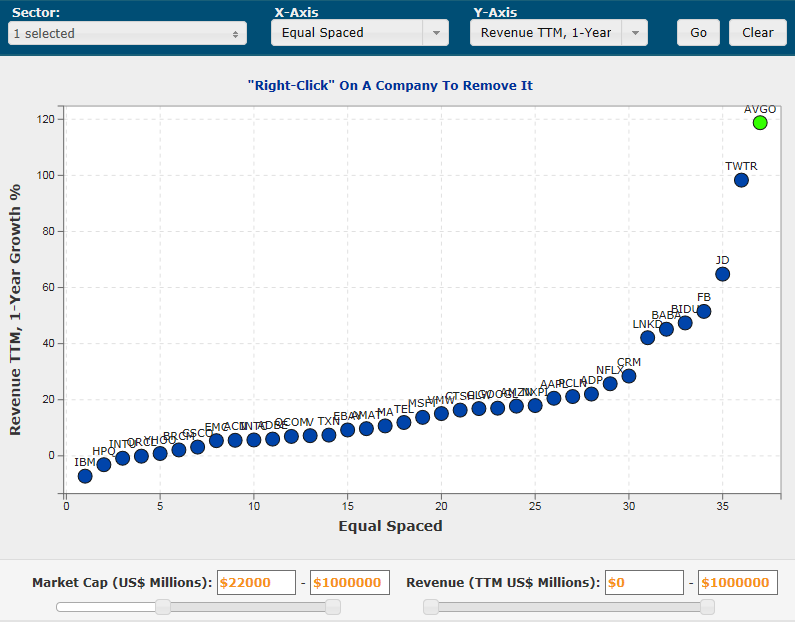Screen dimensions: 795x622
Task: Open the X-Axis Equal Spaced dropdown arrow
Action: pos(436,33)
